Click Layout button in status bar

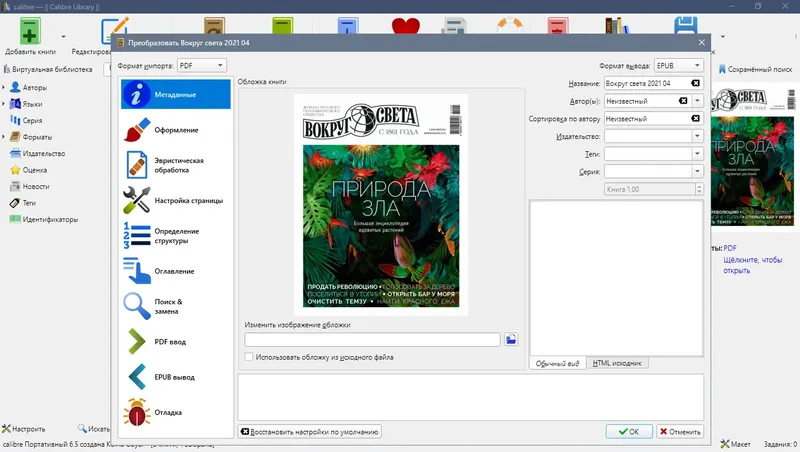736,444
